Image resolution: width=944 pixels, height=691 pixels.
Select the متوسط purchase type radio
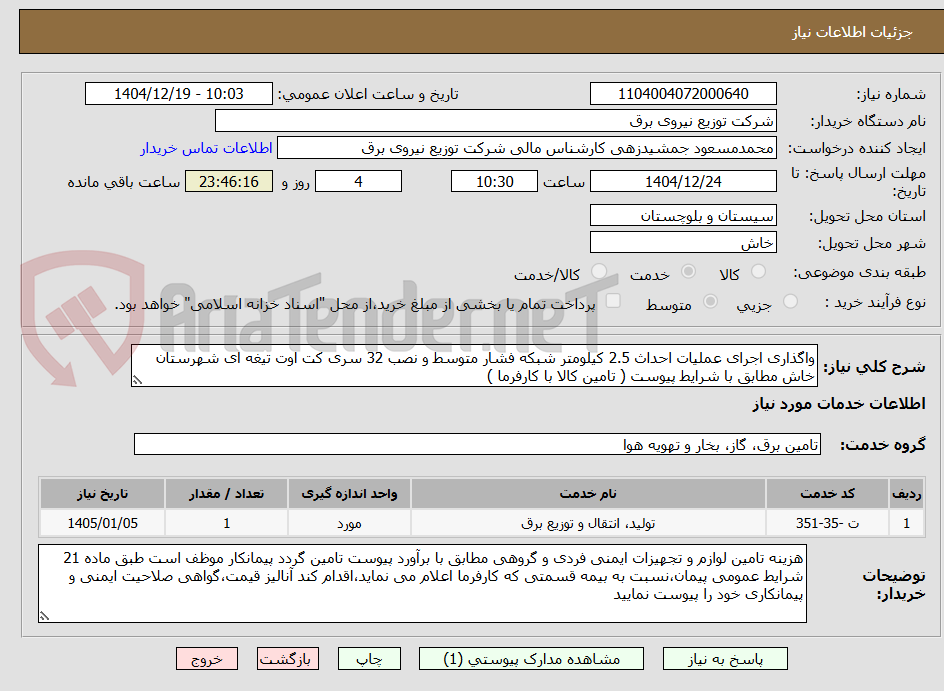coord(710,301)
